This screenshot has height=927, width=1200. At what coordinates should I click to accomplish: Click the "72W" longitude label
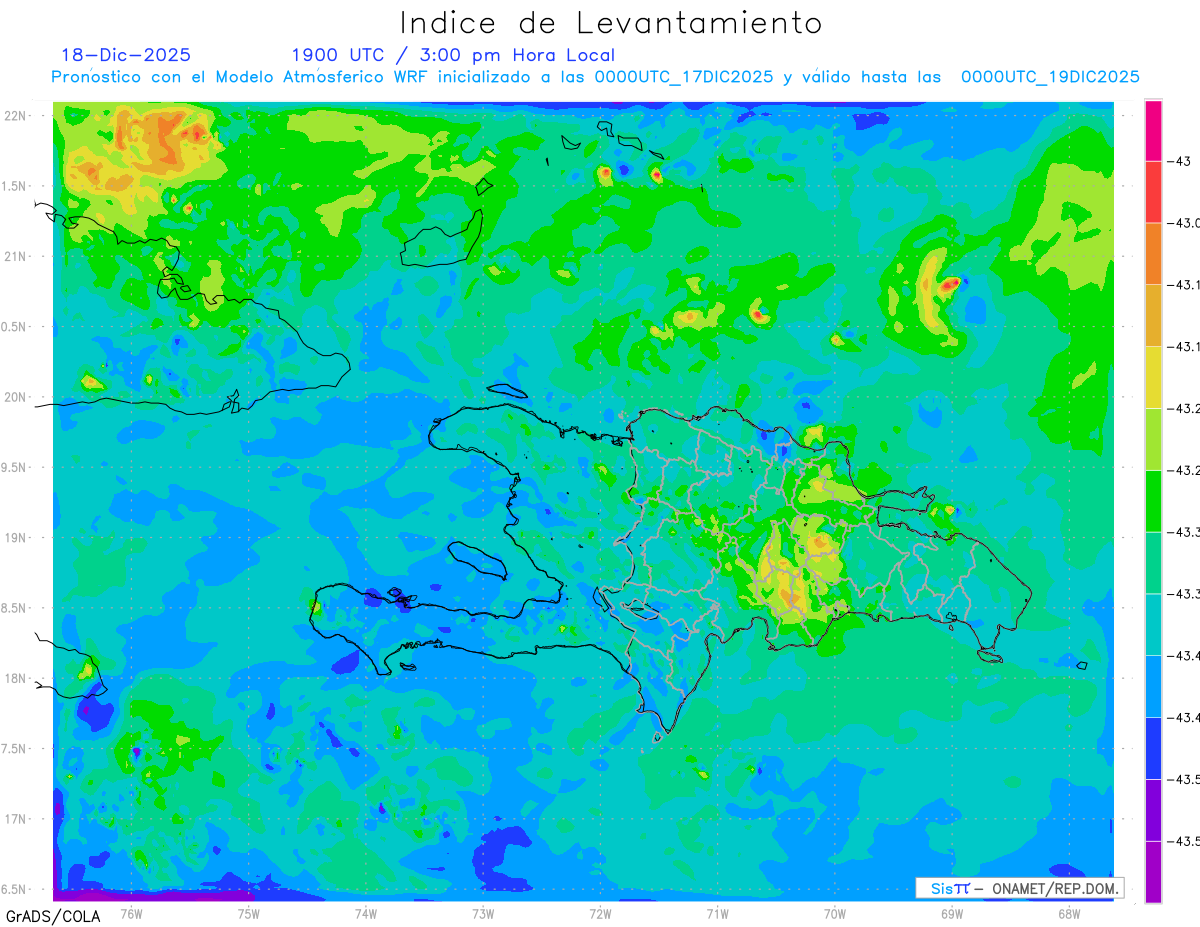point(600,913)
